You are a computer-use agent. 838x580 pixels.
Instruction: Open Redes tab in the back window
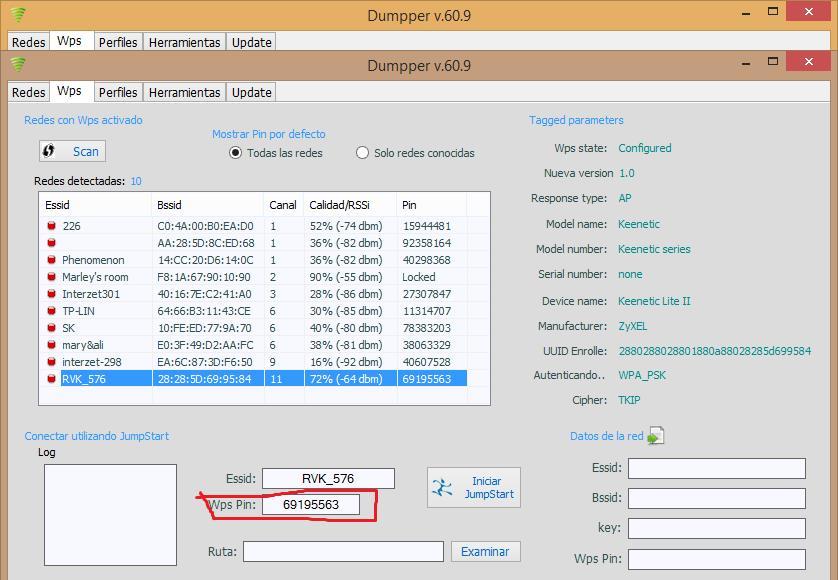click(x=28, y=42)
